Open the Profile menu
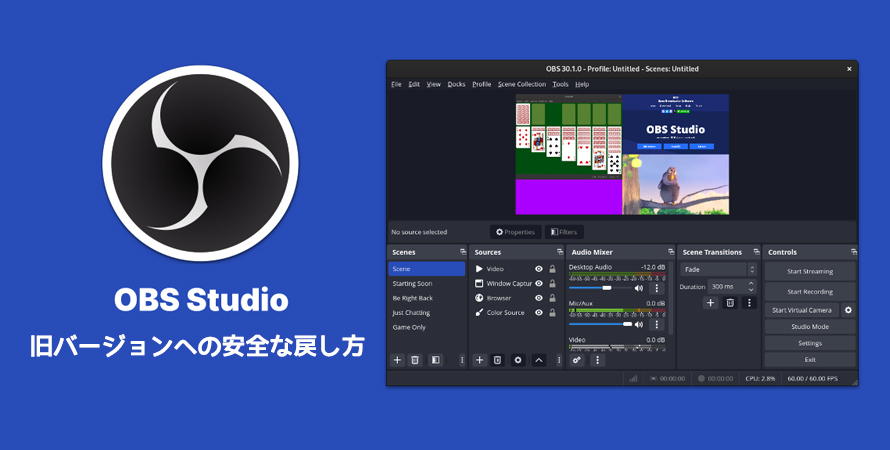 482,84
